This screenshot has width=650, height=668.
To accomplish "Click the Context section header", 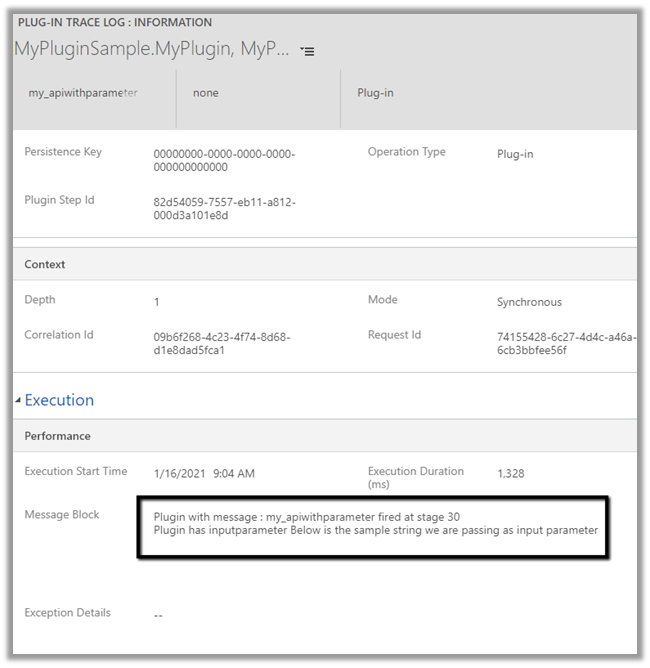I will [45, 265].
